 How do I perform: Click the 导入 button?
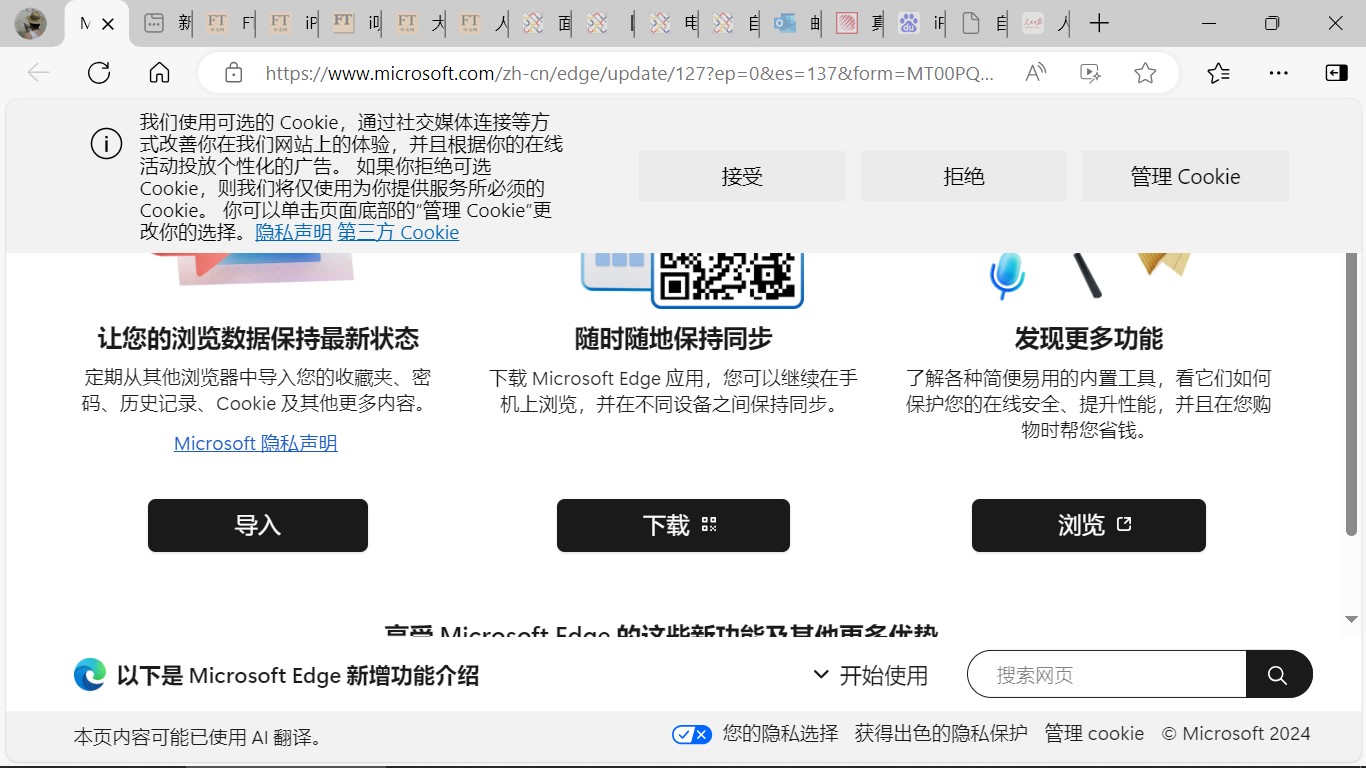(x=258, y=525)
